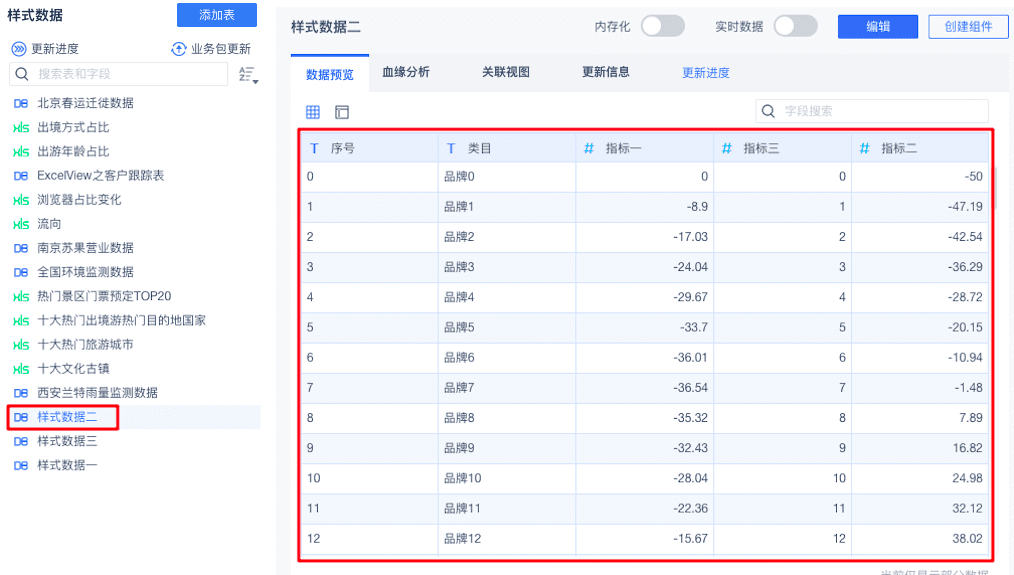Click the xls icon beside 出境方式占比
The height and width of the screenshot is (575, 1014).
pyautogui.click(x=20, y=127)
